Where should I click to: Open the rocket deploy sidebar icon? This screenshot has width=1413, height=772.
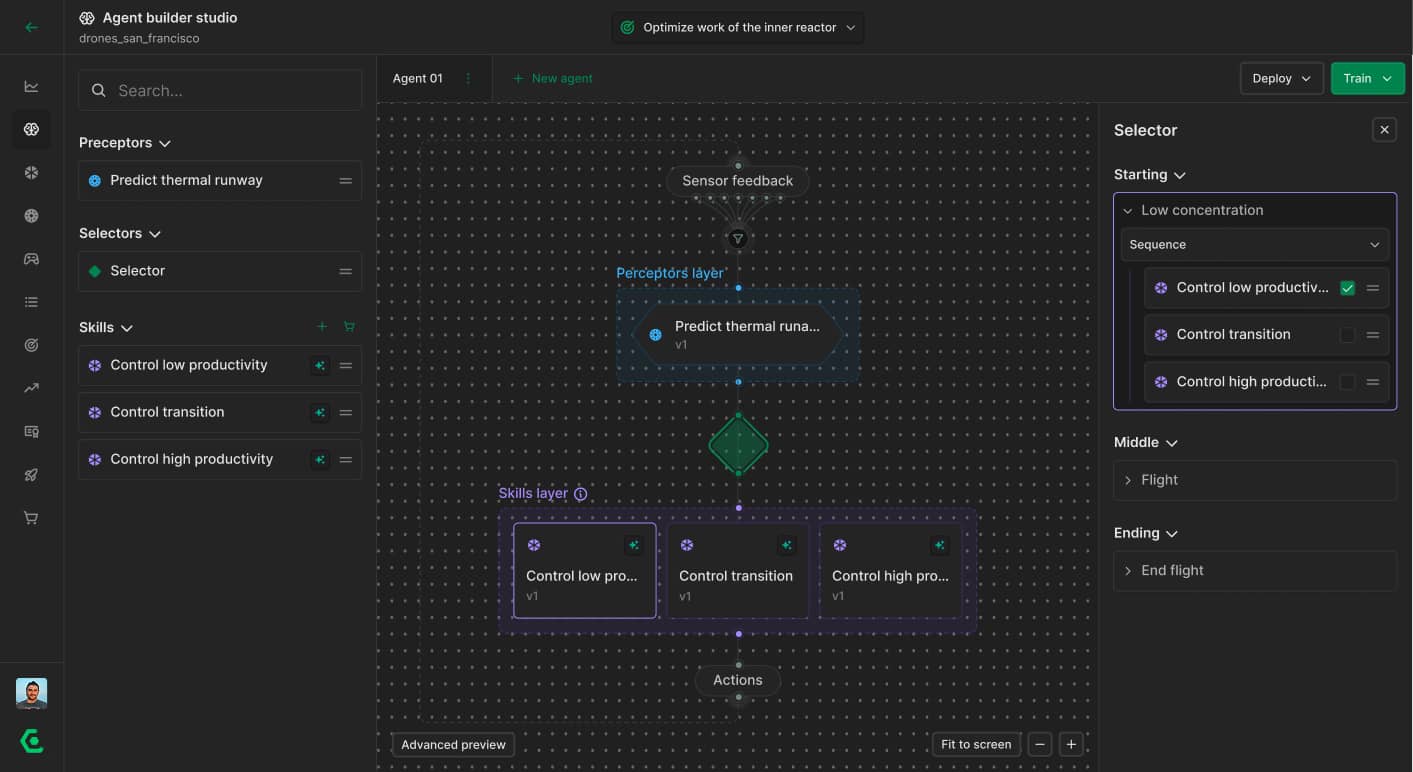click(x=31, y=475)
